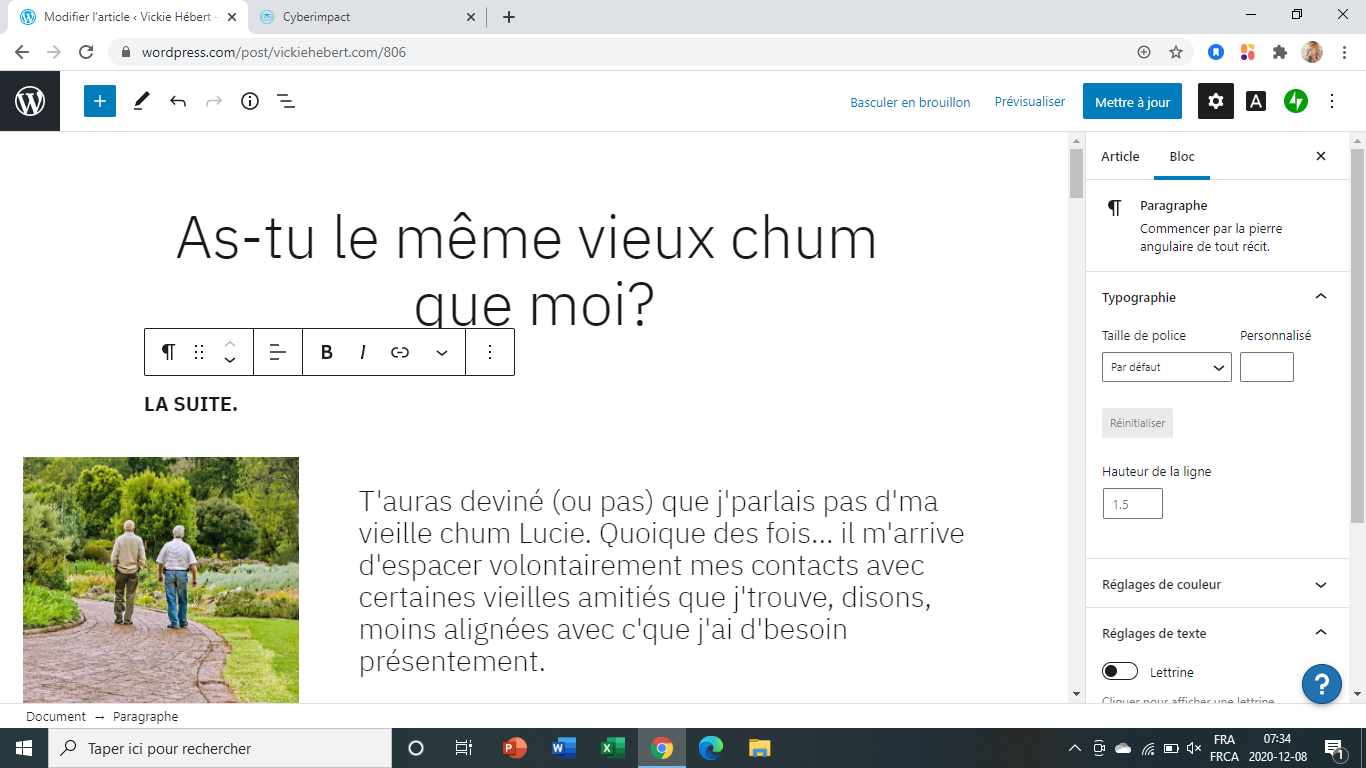Click the Mettre à jour button
Screen dimensions: 1366x768
1132,102
